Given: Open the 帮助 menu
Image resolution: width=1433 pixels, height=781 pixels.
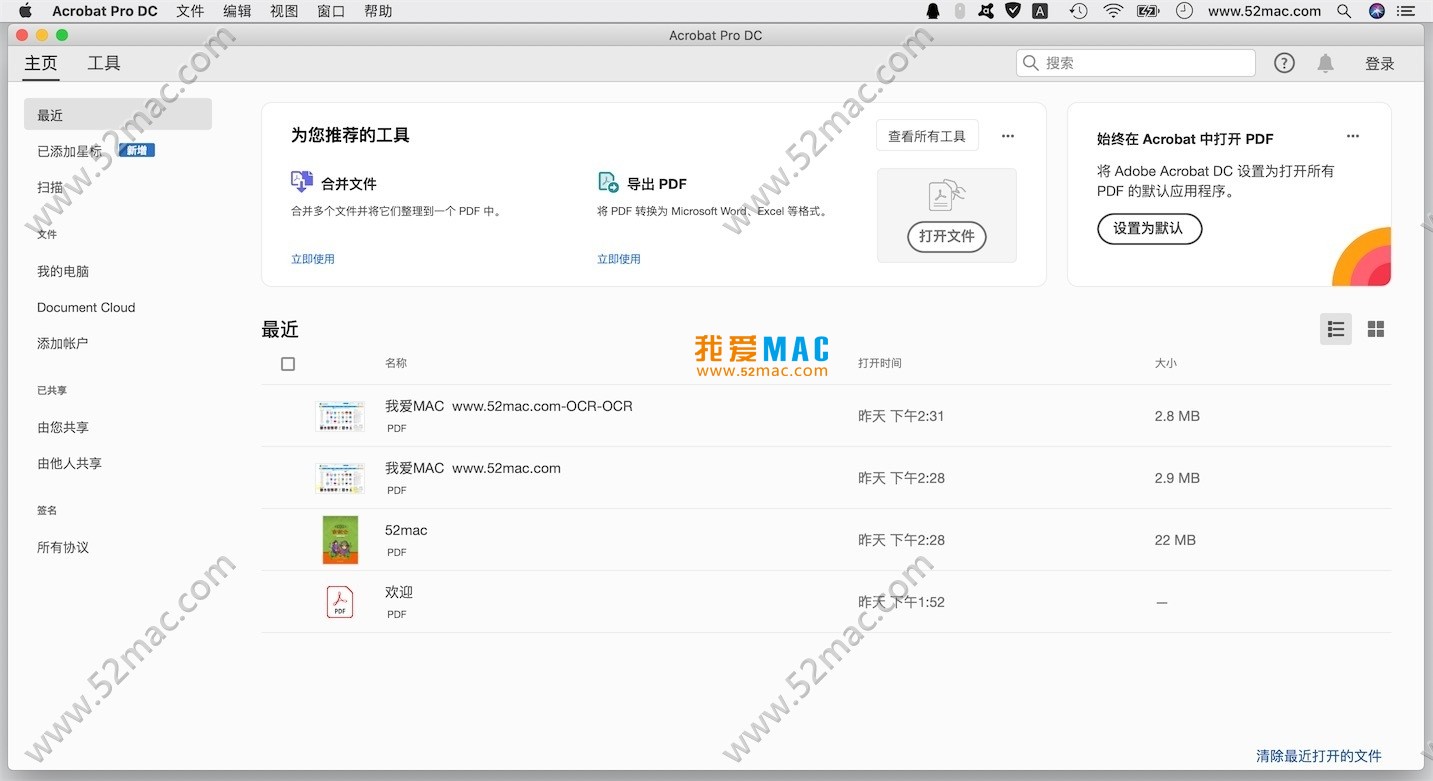Looking at the screenshot, I should tap(378, 11).
